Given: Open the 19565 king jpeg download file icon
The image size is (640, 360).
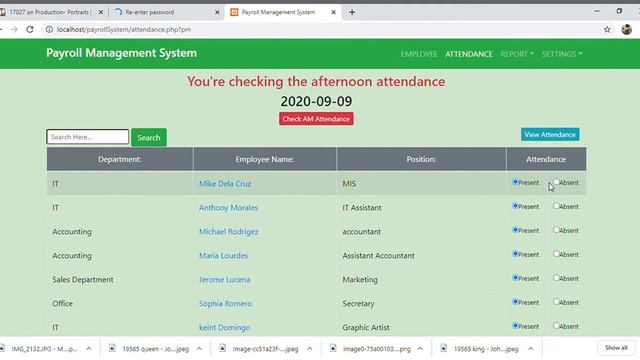Looking at the screenshot, I should pos(444,348).
